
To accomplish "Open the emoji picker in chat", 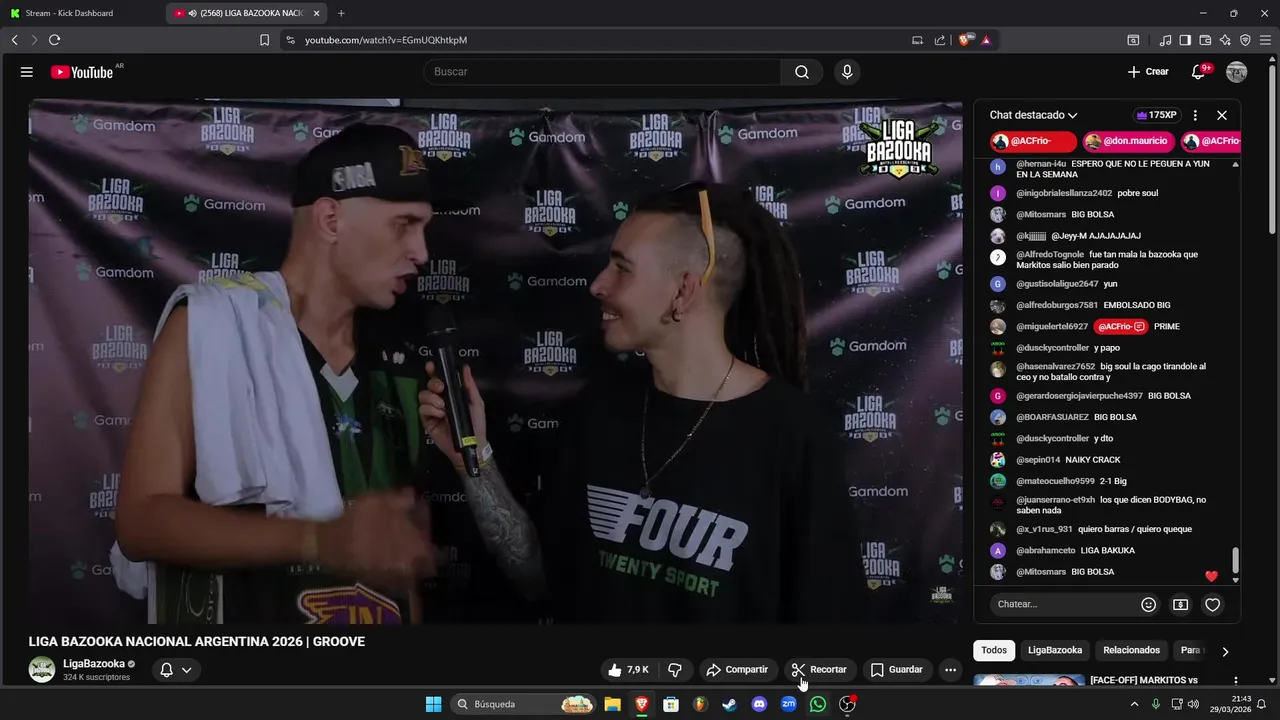I will (x=1149, y=605).
